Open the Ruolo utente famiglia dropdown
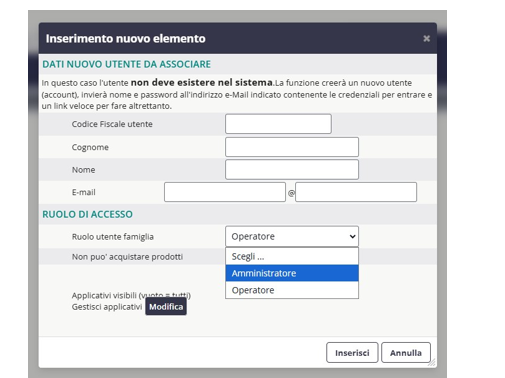Viewport: 505px width, 378px height. [292, 236]
